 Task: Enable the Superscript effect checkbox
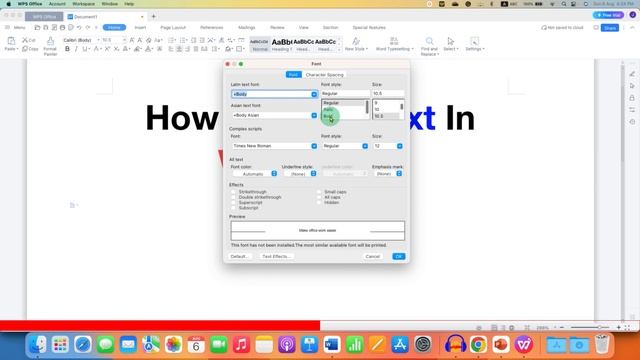[233, 202]
